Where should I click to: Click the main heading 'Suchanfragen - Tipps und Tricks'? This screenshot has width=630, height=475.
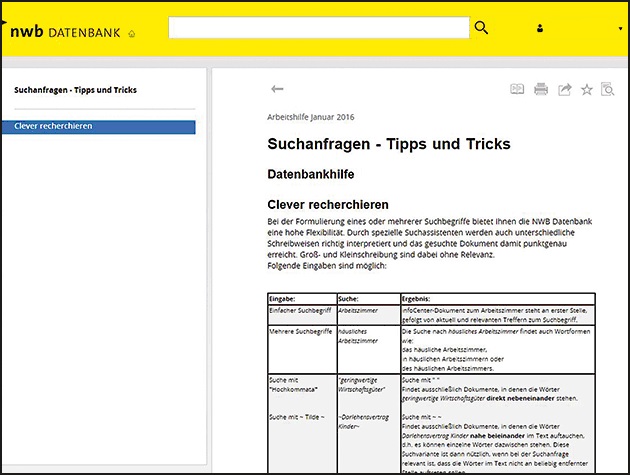coord(389,144)
